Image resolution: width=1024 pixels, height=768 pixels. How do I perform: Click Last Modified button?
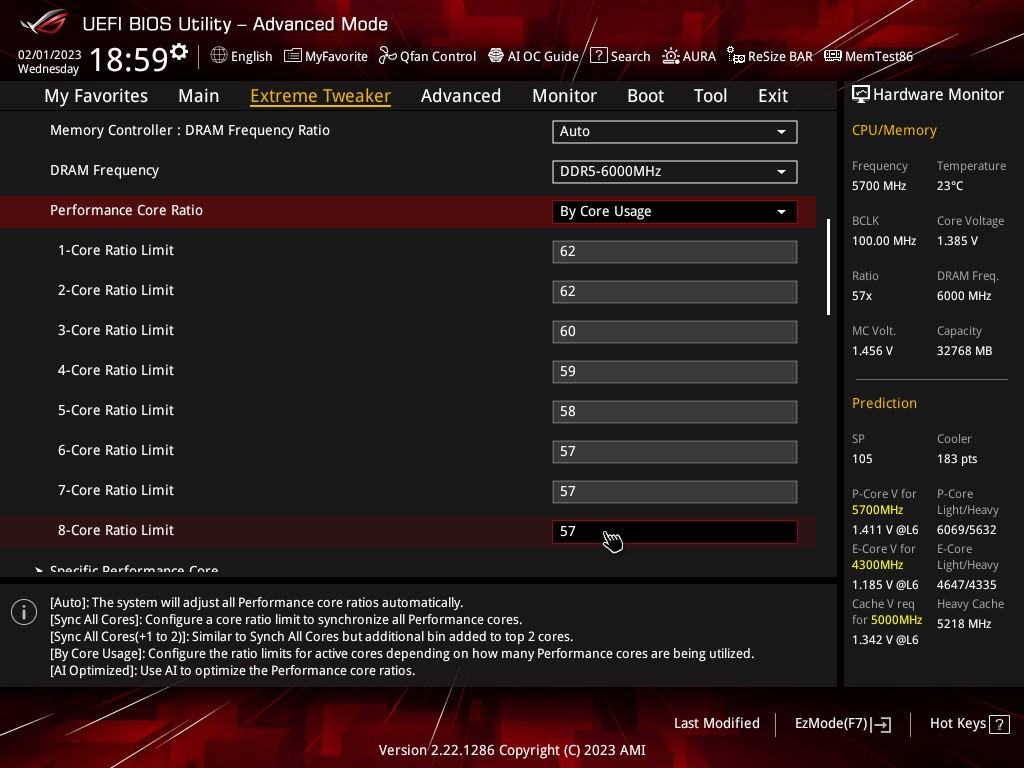(x=716, y=724)
